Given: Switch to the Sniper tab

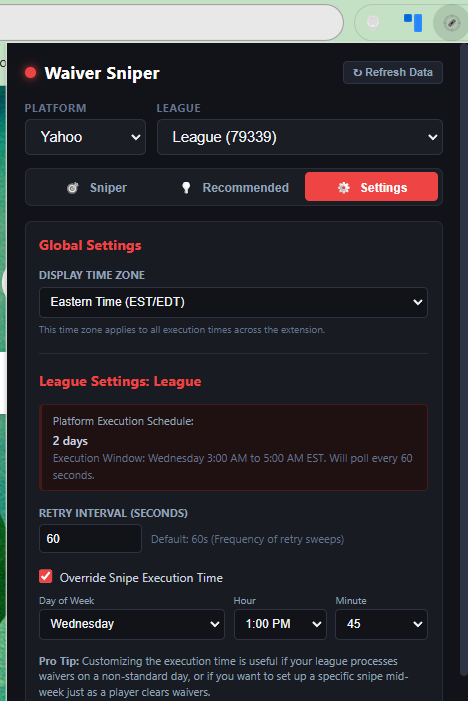Looking at the screenshot, I should coord(97,188).
